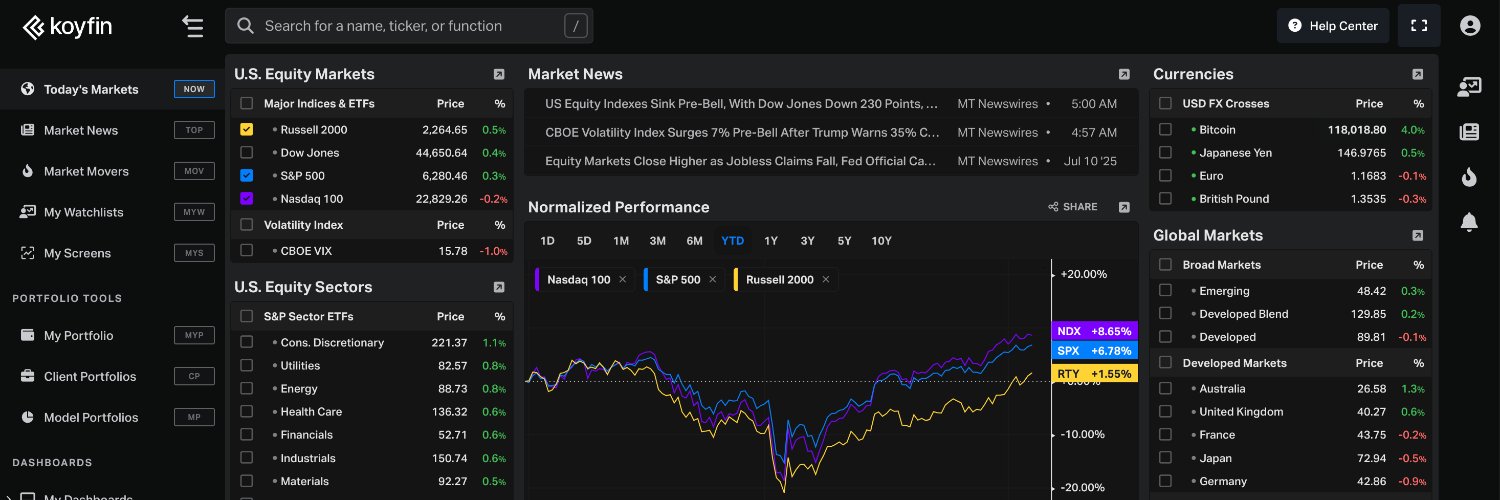Image resolution: width=1500 pixels, height=500 pixels.
Task: Open the right rail presentation icon
Action: [1469, 87]
